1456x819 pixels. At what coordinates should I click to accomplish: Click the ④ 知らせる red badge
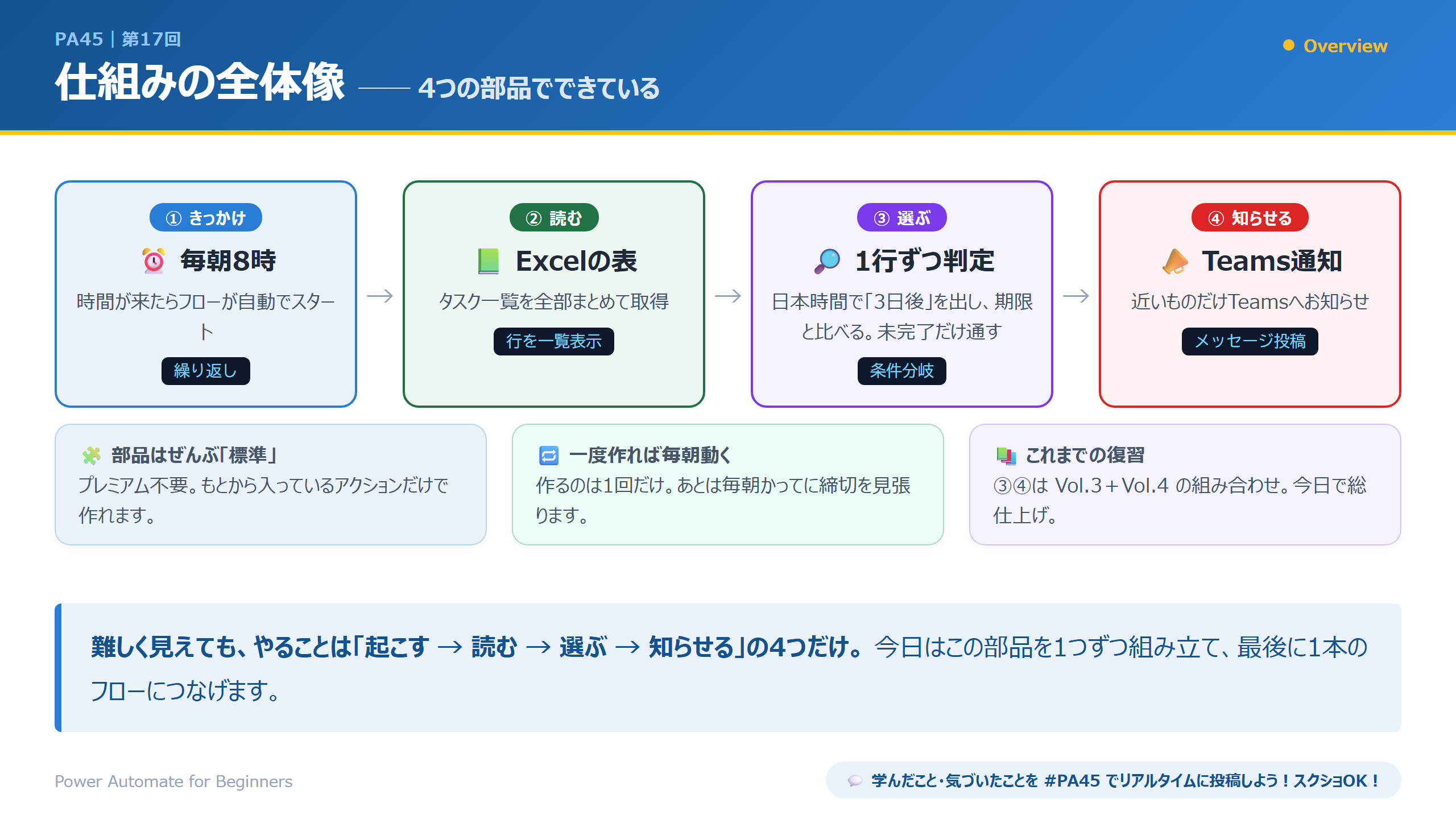(x=1250, y=217)
